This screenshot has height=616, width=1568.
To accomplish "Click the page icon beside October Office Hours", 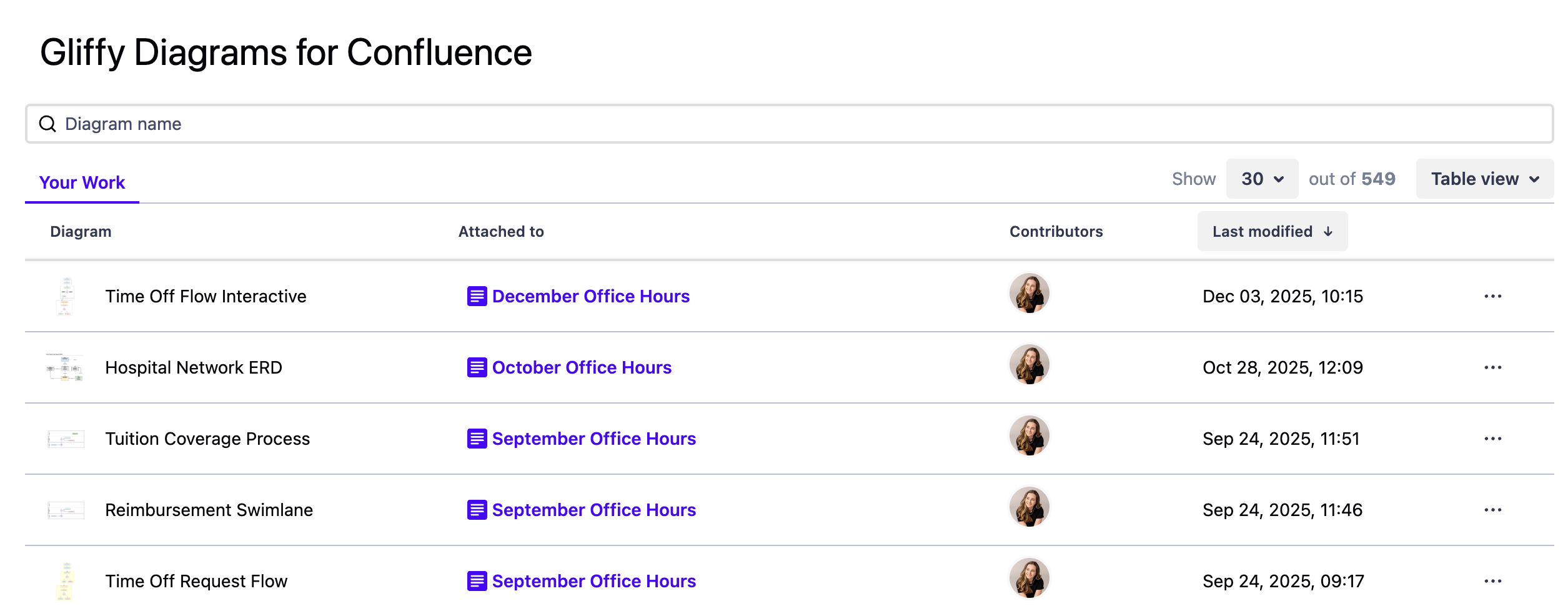I will click(476, 367).
